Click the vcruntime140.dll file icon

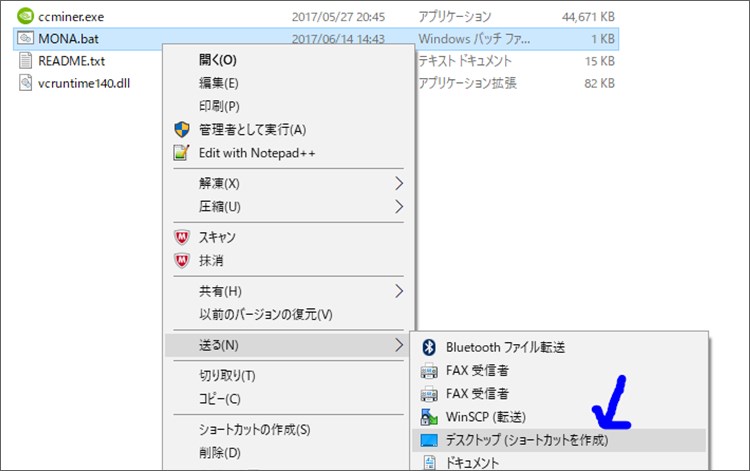[x=25, y=83]
